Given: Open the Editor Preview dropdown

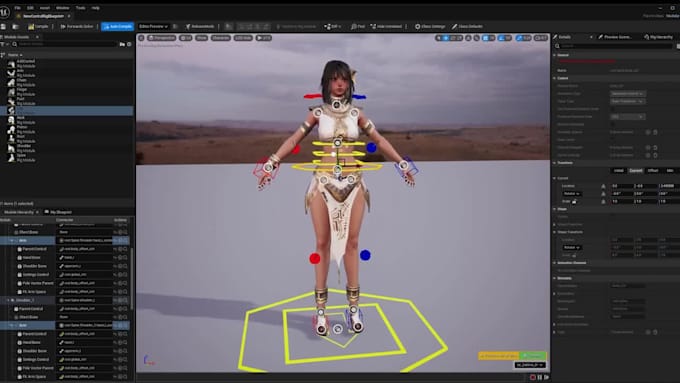Looking at the screenshot, I should tap(154, 26).
